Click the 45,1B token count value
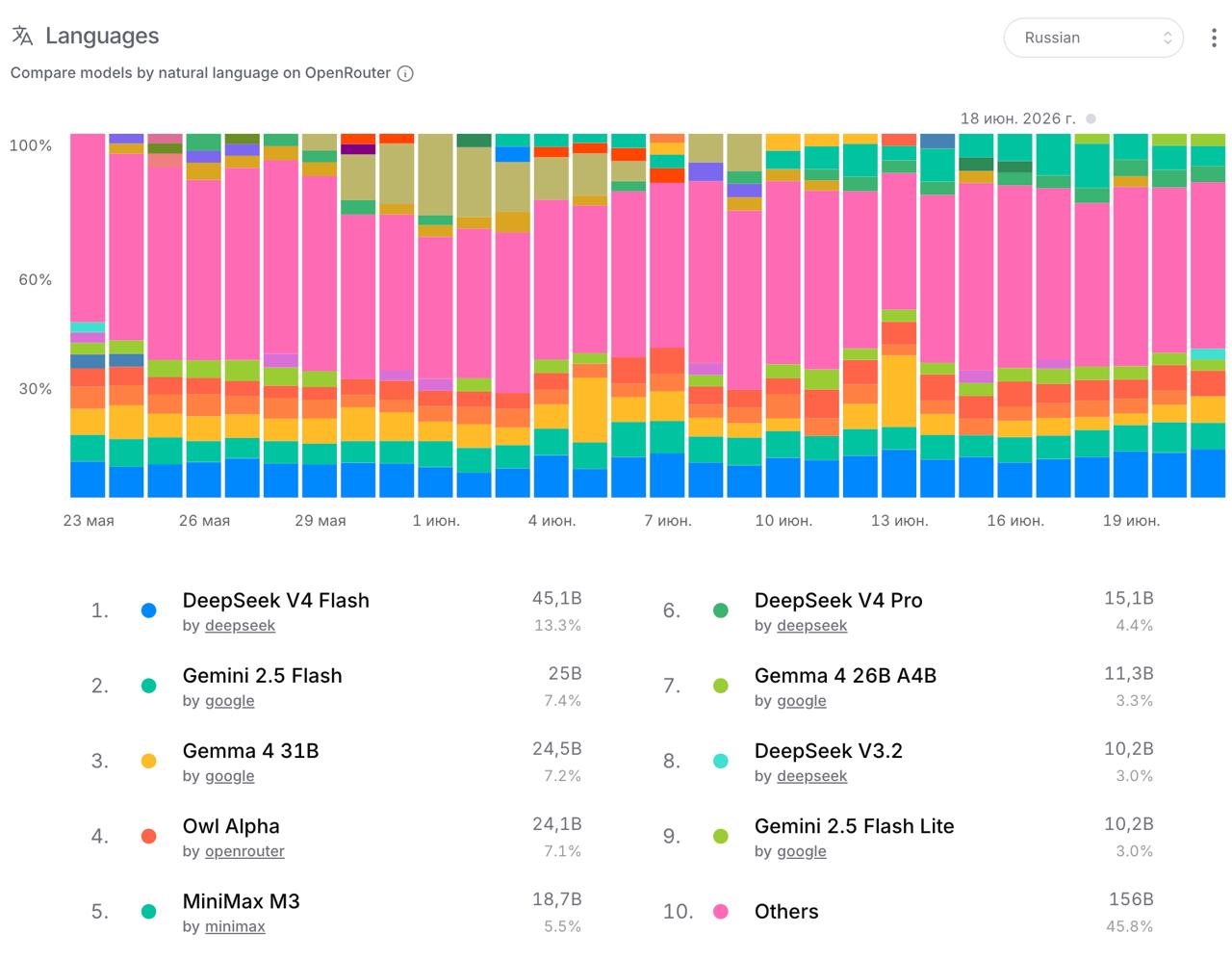The height and width of the screenshot is (960, 1232). pos(556,599)
